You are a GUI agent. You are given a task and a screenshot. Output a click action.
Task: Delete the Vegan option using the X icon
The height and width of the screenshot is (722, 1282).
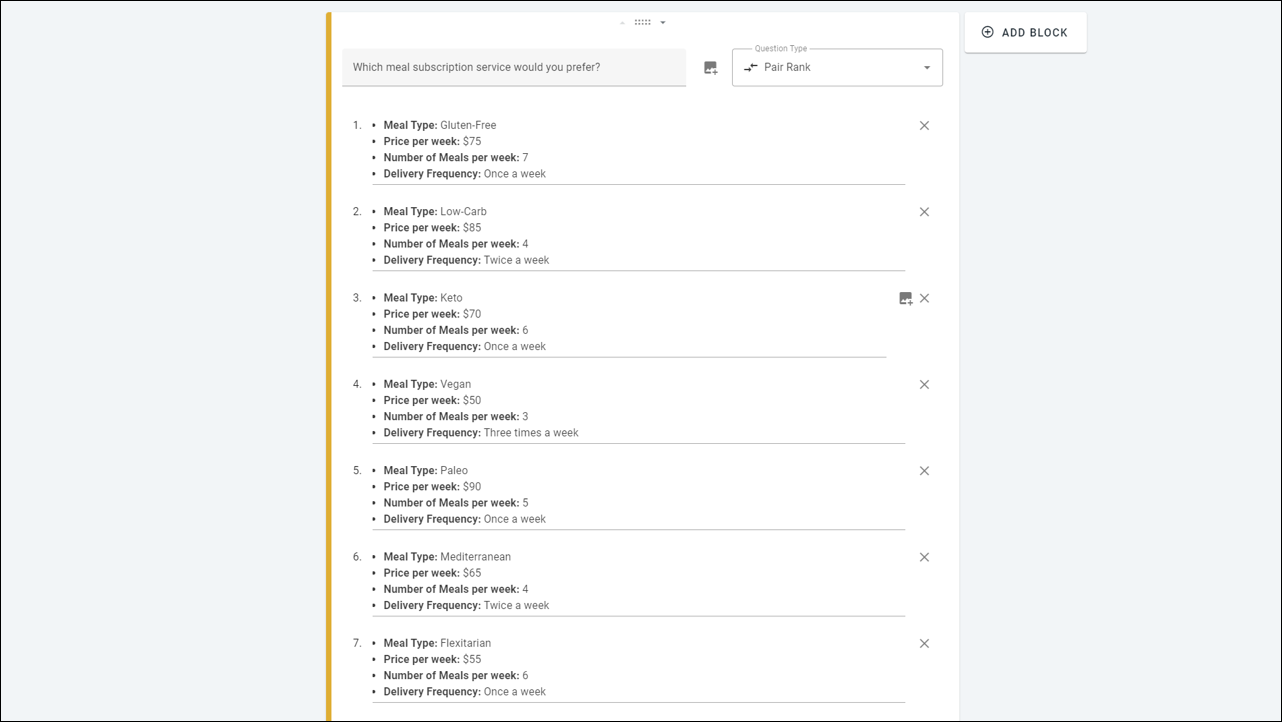pos(924,385)
